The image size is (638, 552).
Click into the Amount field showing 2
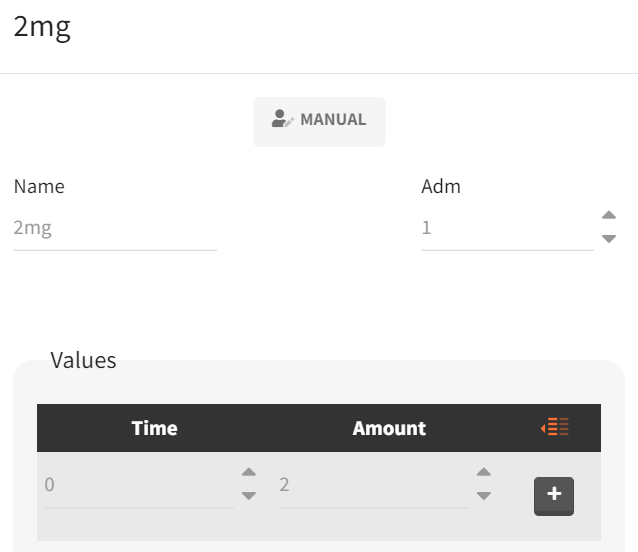[370, 486]
